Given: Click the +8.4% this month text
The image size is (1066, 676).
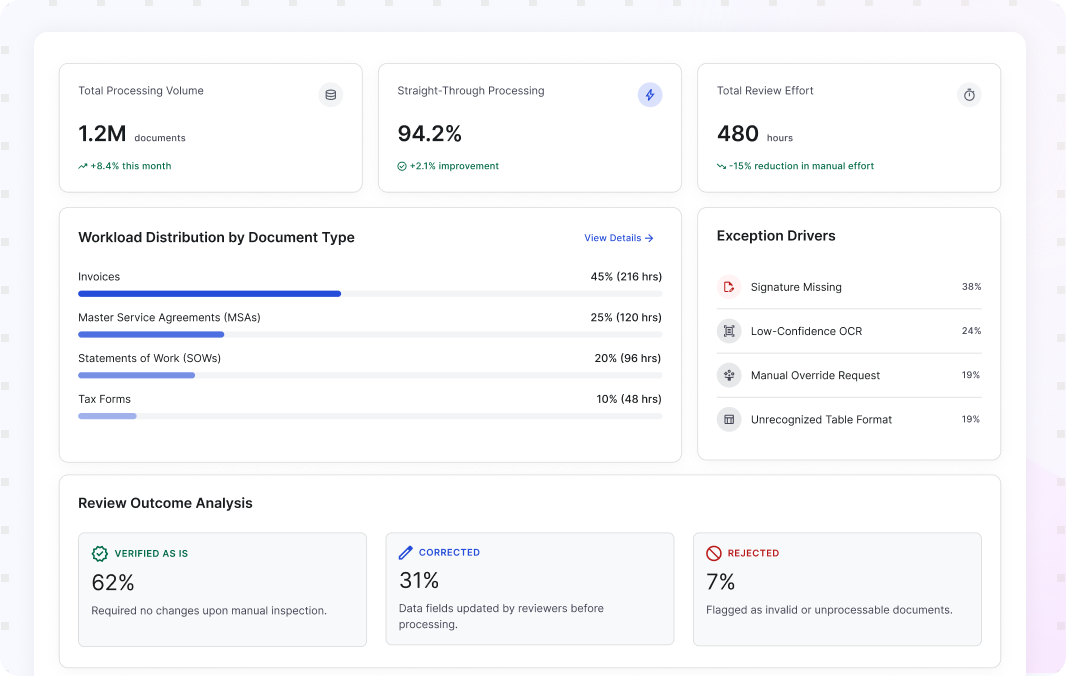Looking at the screenshot, I should coord(131,166).
